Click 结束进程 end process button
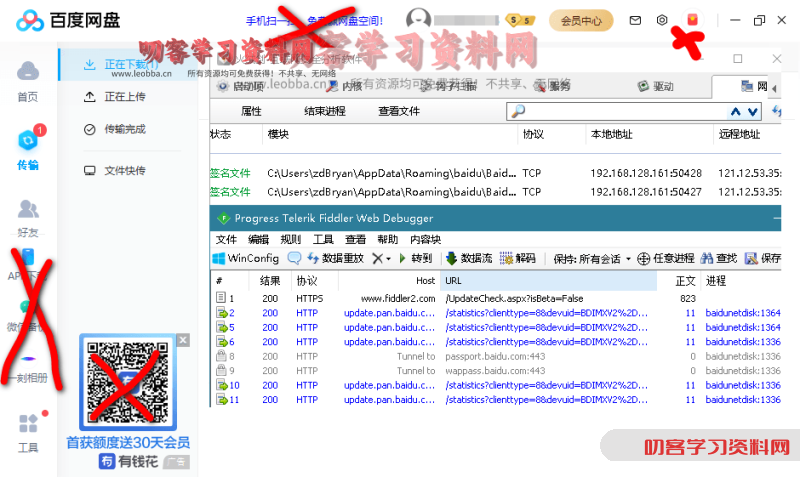Image resolution: width=800 pixels, height=477 pixels. 324,111
